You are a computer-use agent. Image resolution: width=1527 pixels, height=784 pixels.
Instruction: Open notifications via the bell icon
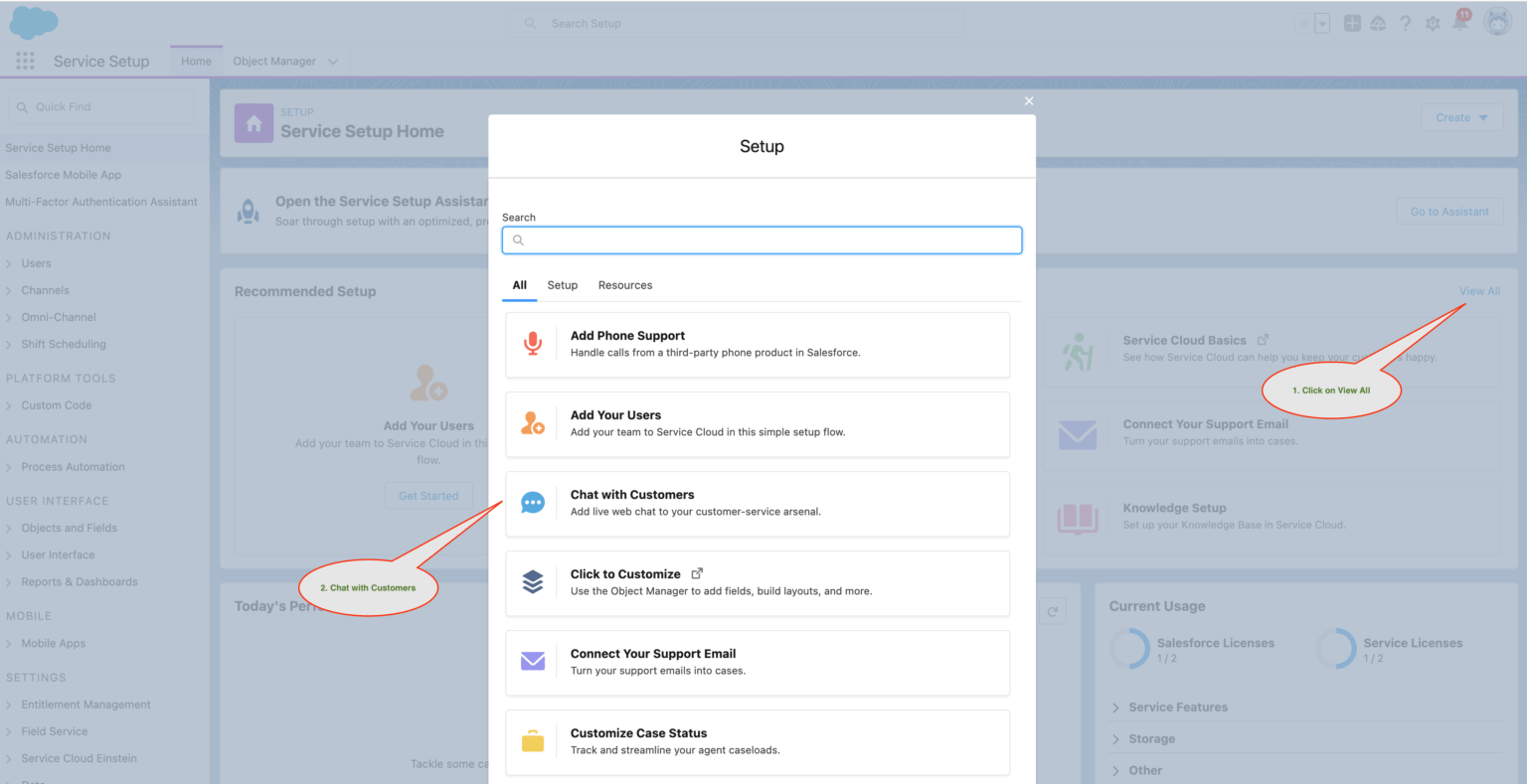pos(1458,23)
